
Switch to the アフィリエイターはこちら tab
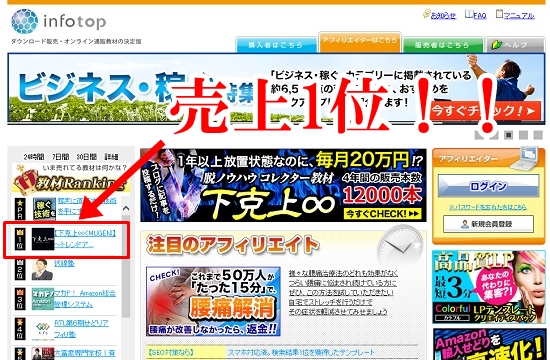tap(360, 42)
